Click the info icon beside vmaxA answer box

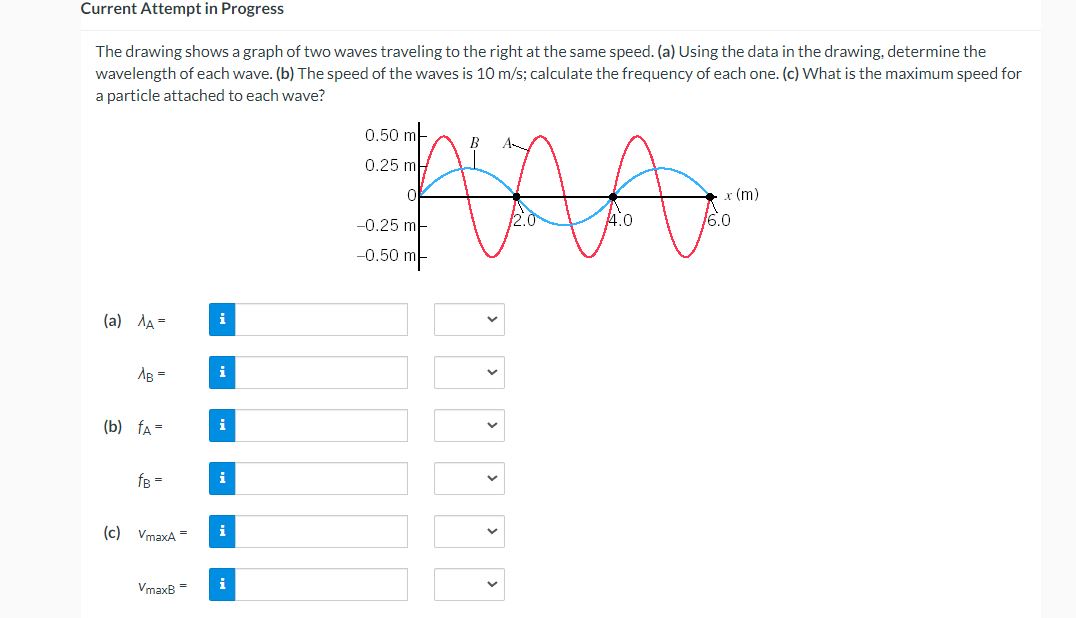[221, 531]
